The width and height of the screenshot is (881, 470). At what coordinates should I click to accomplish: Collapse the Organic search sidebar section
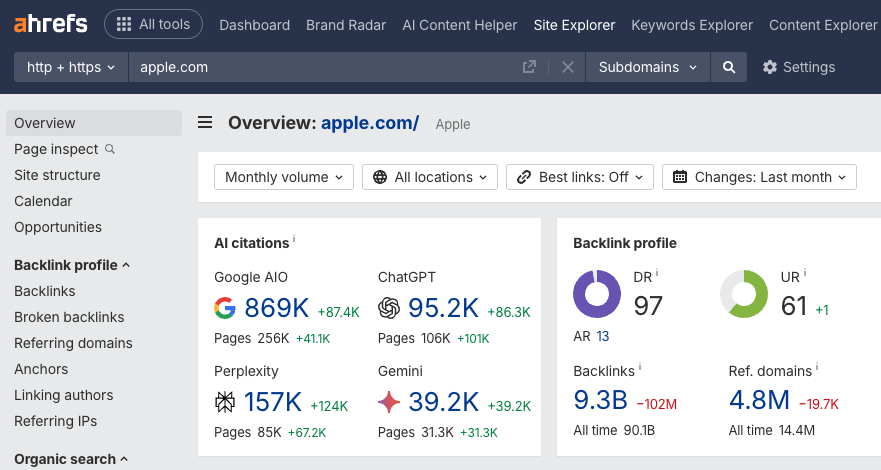[71, 459]
